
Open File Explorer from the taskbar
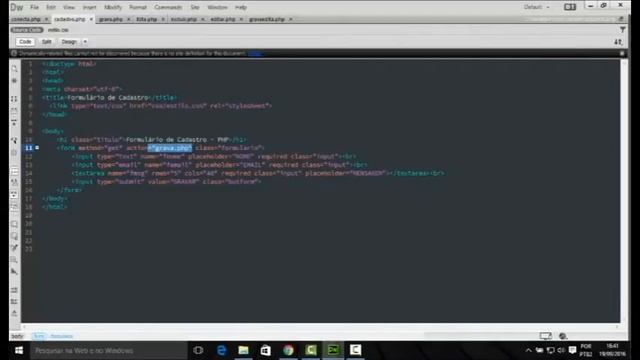(244, 350)
